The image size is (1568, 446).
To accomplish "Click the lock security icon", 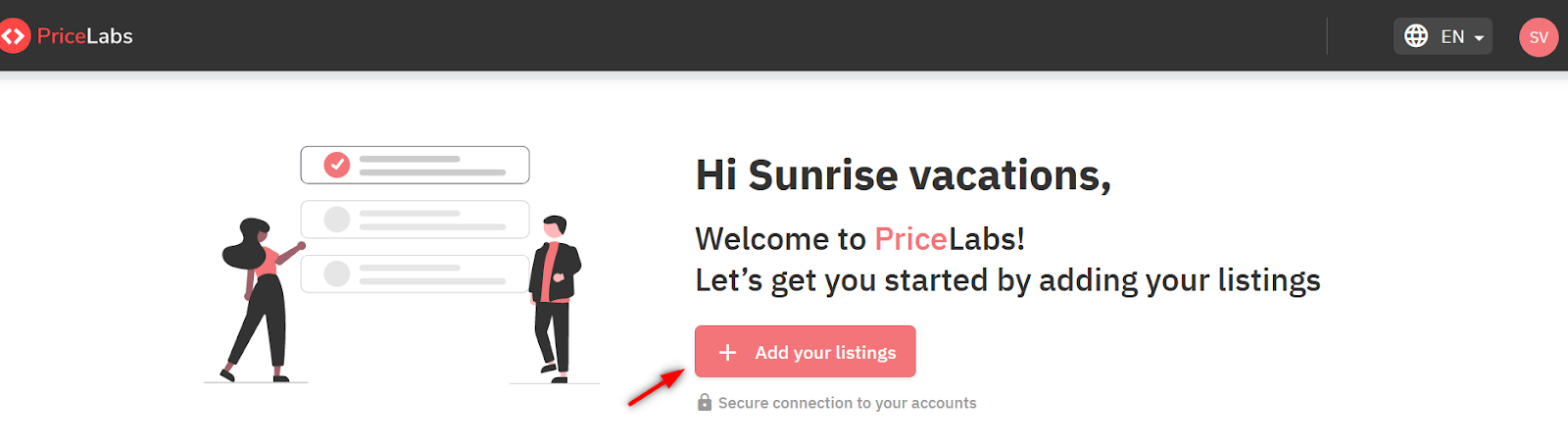I will pos(704,403).
